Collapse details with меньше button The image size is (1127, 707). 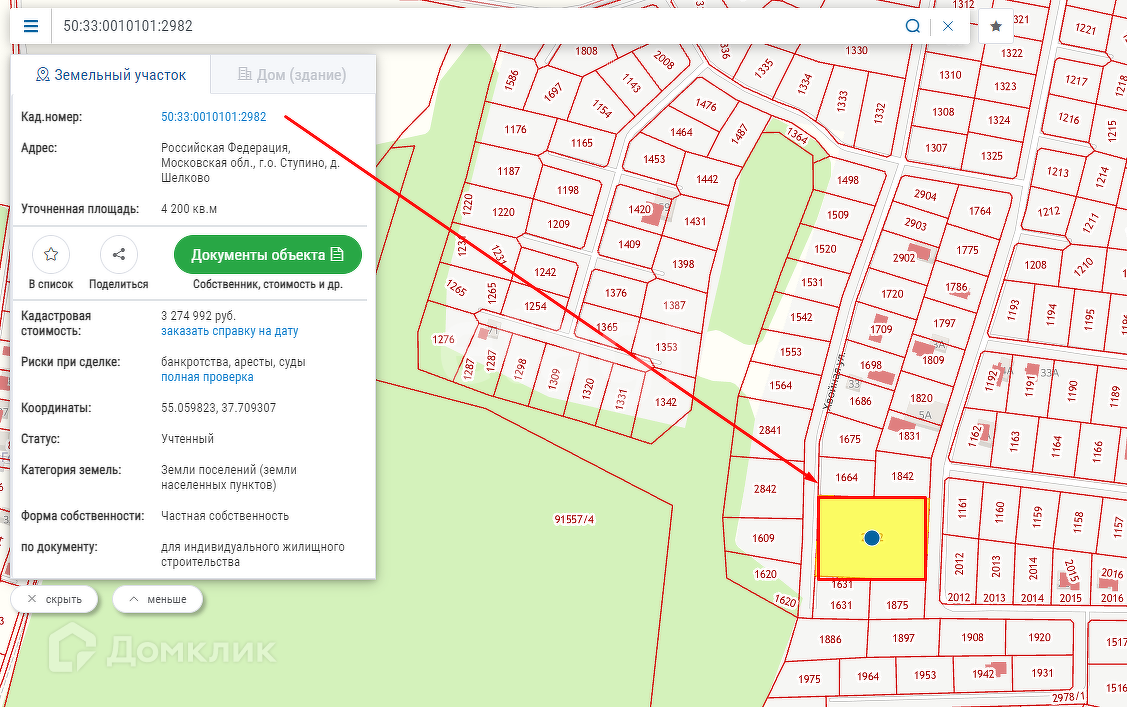[x=157, y=599]
